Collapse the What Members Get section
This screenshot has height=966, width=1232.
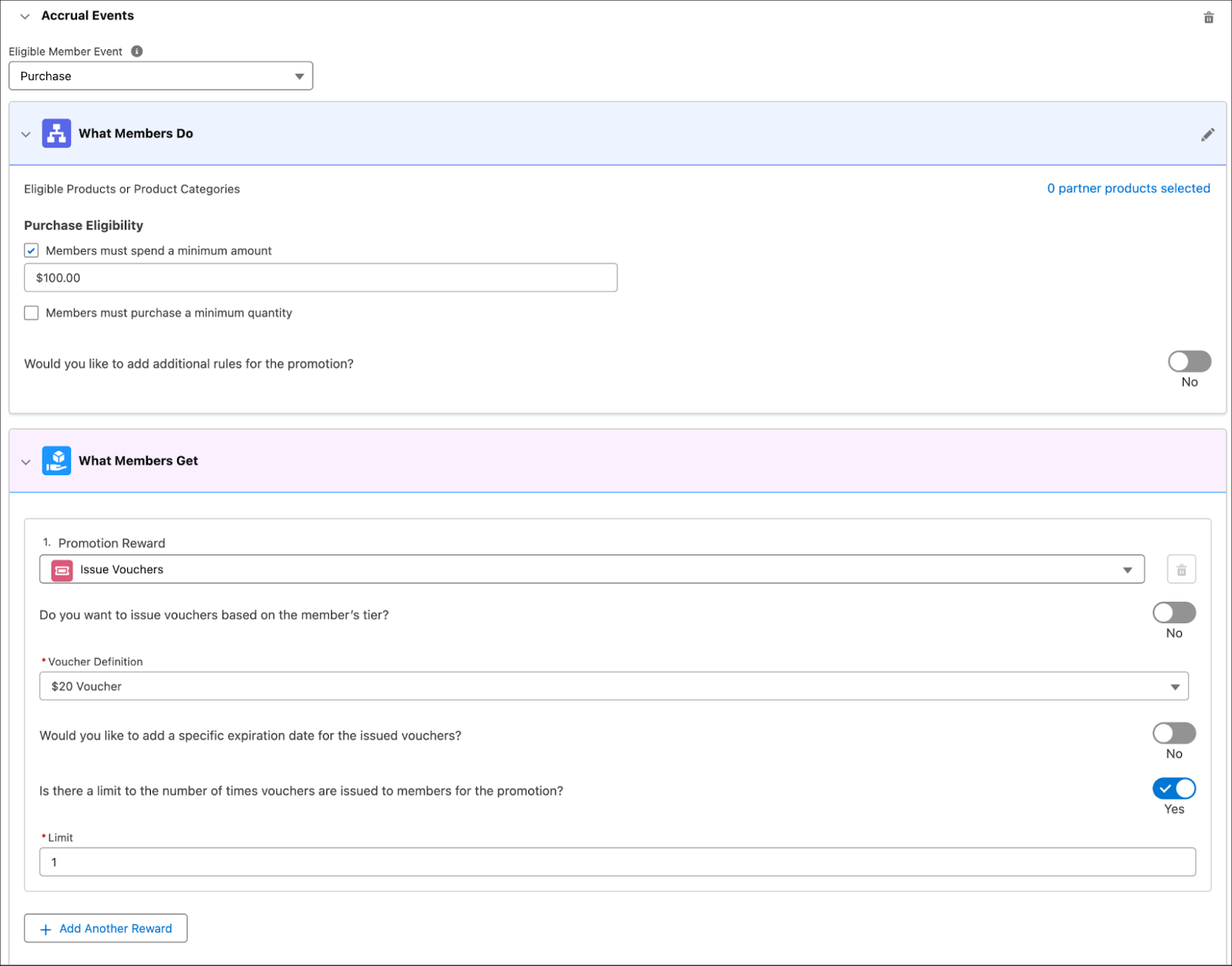25,461
